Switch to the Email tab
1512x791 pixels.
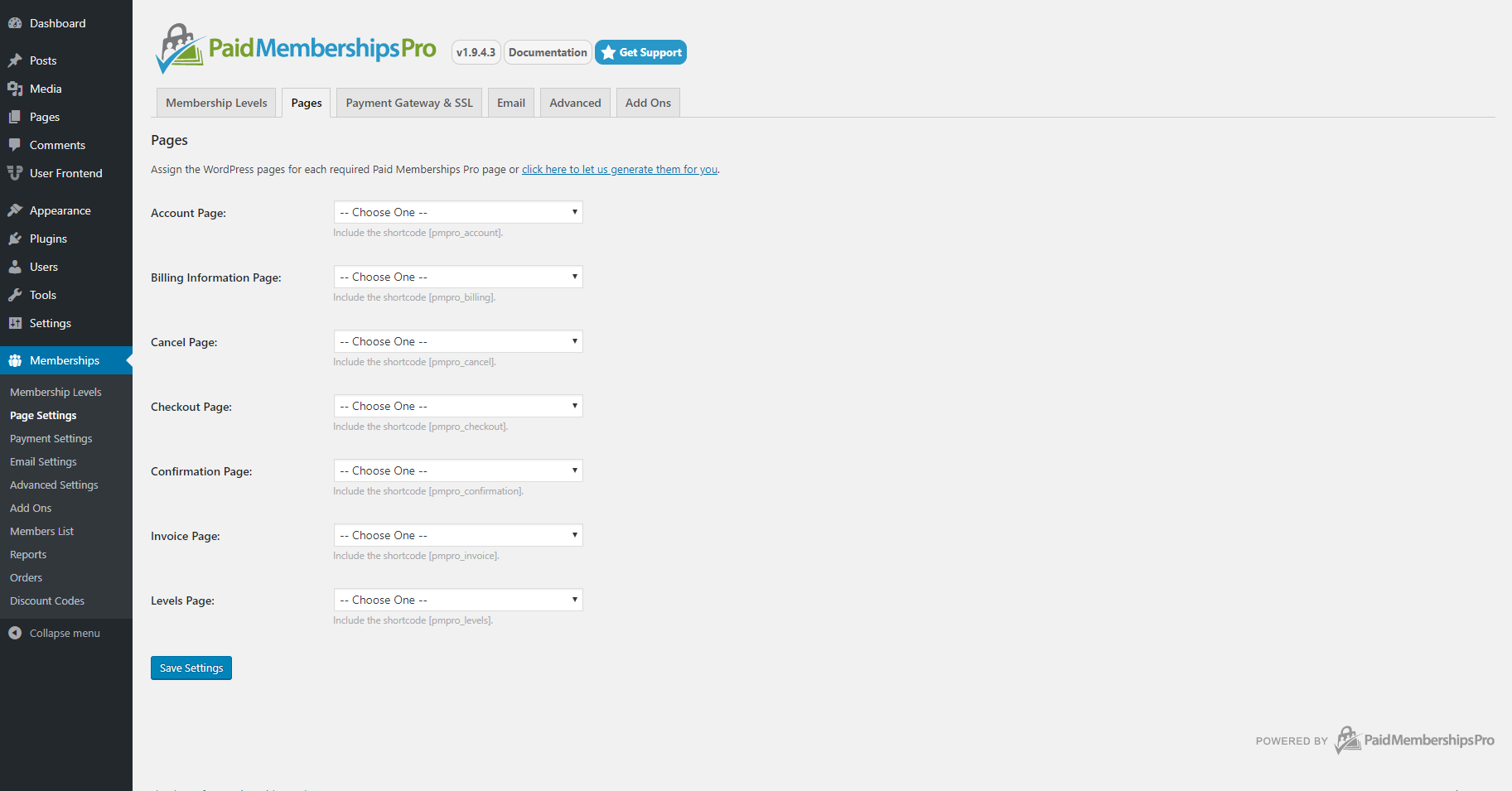pos(511,103)
